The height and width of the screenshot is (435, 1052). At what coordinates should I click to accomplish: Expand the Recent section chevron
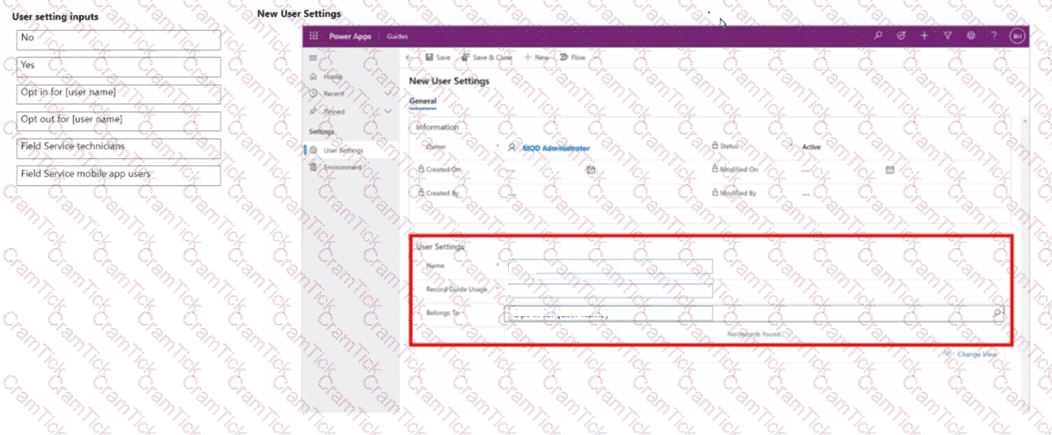tap(389, 93)
